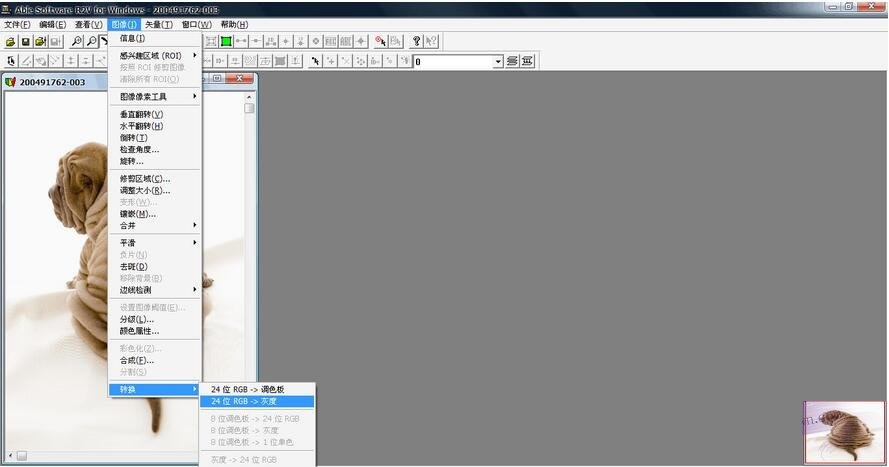Open the 矢量(T) menu

point(159,24)
